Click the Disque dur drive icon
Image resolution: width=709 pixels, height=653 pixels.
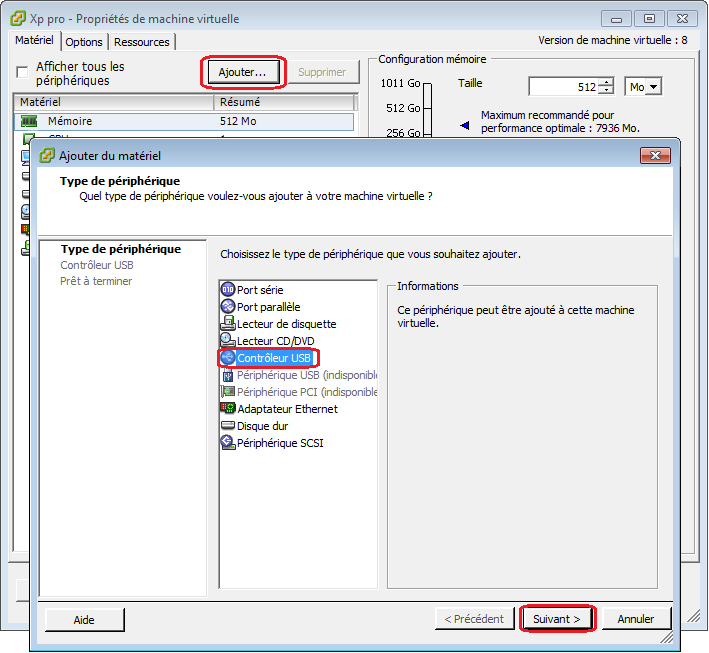click(228, 425)
